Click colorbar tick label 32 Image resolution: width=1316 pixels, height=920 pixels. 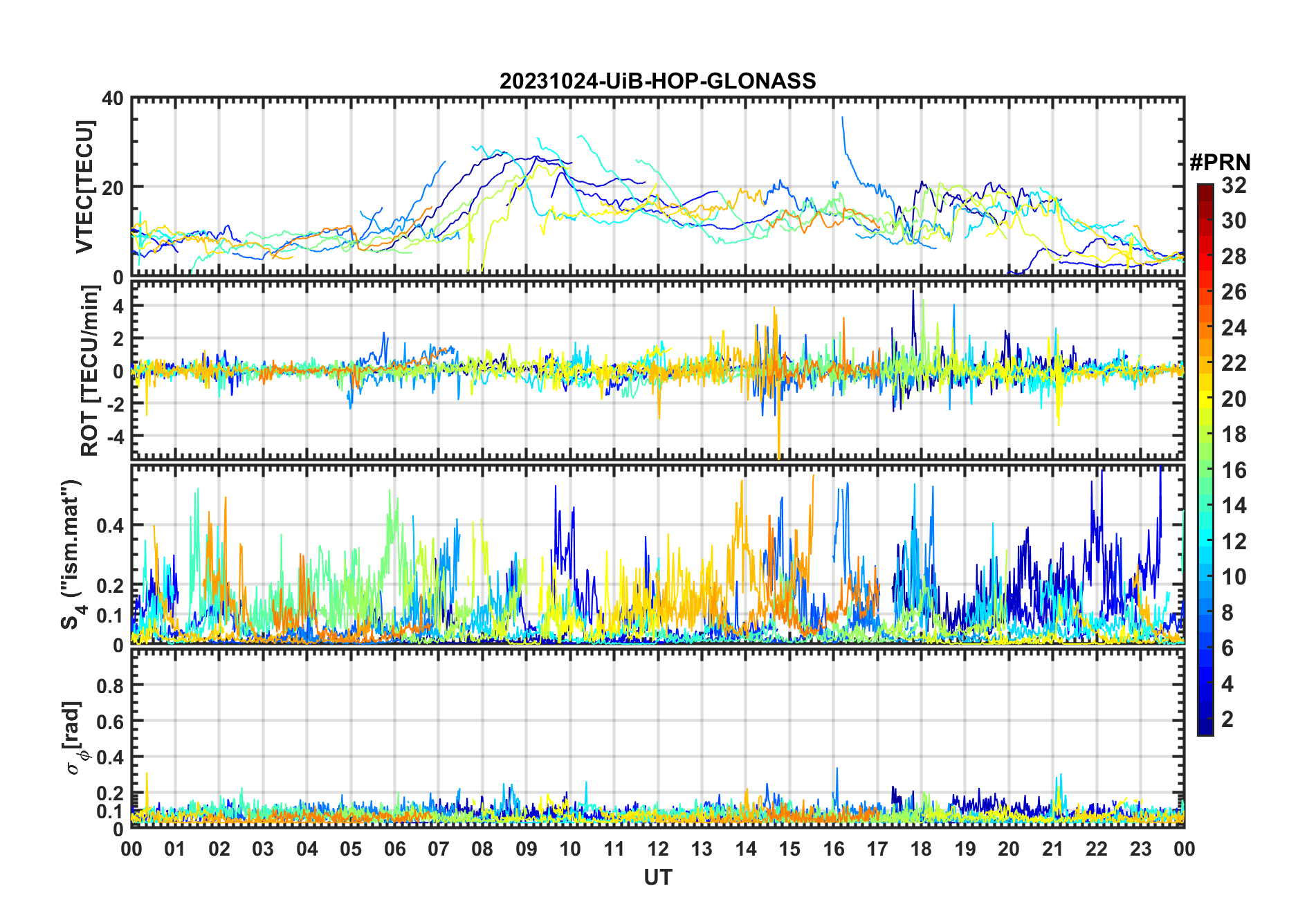tap(1234, 185)
